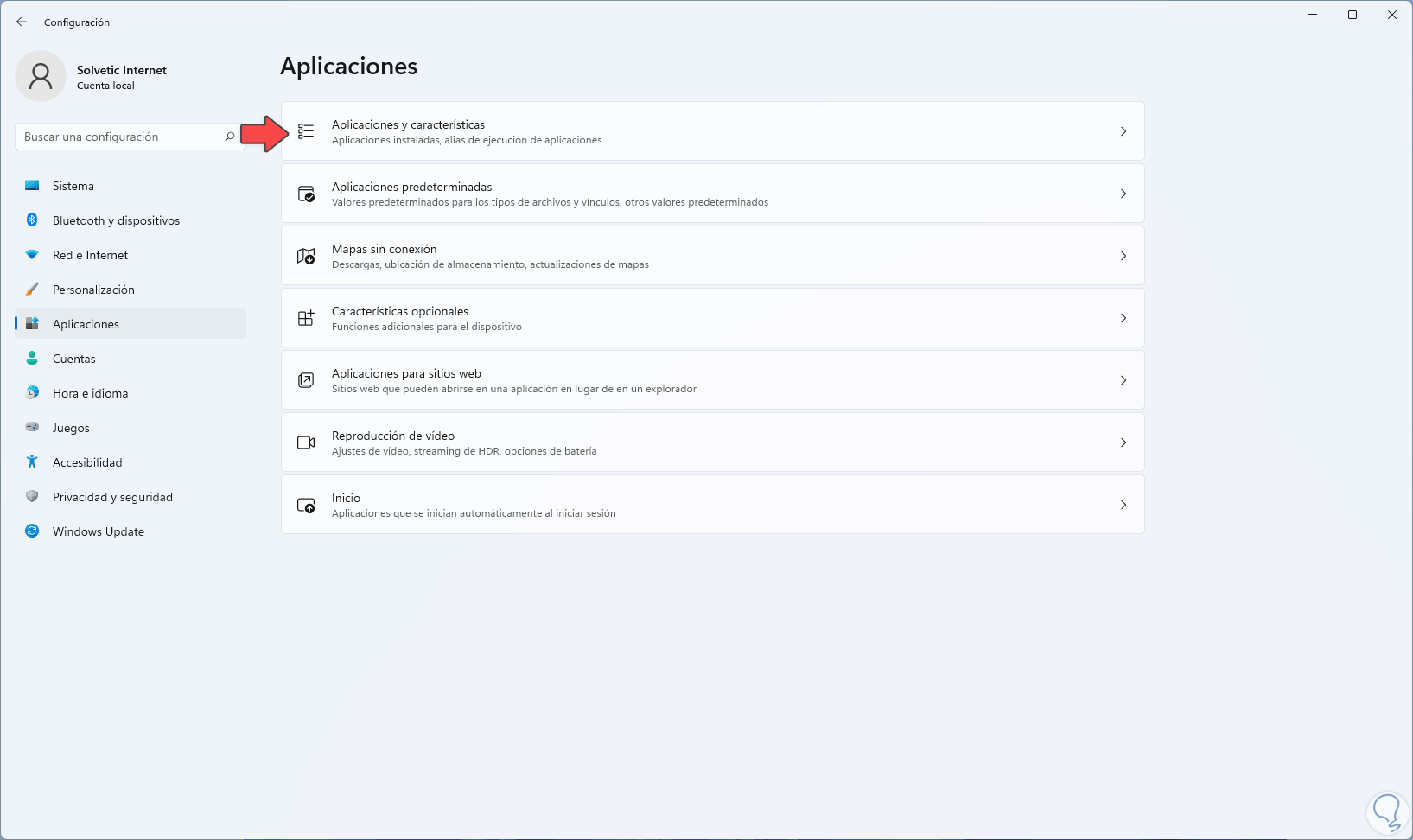Select Privacidad y seguridad in sidebar

112,497
